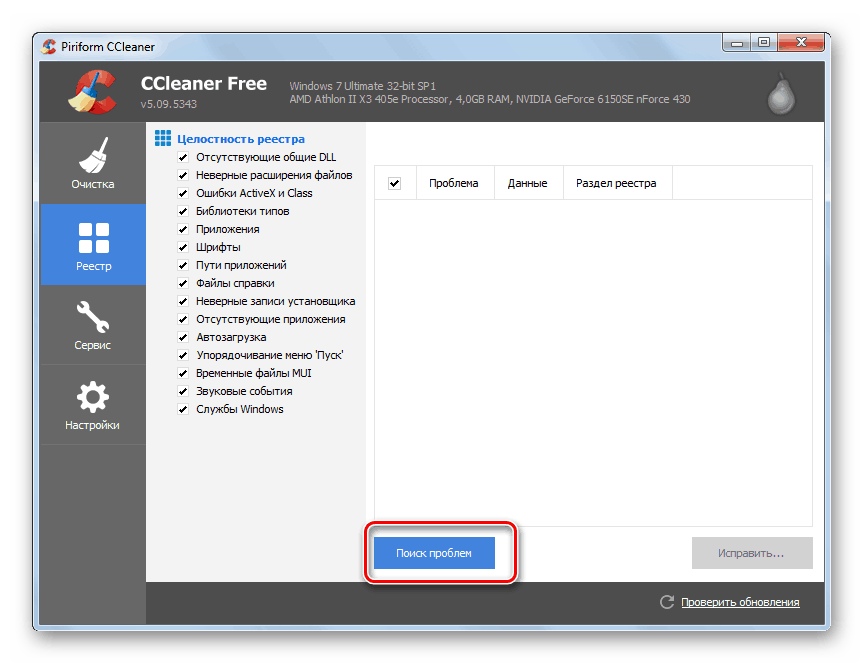This screenshot has width=864, height=664.
Task: Click the pear icon in the header
Action: [x=781, y=94]
